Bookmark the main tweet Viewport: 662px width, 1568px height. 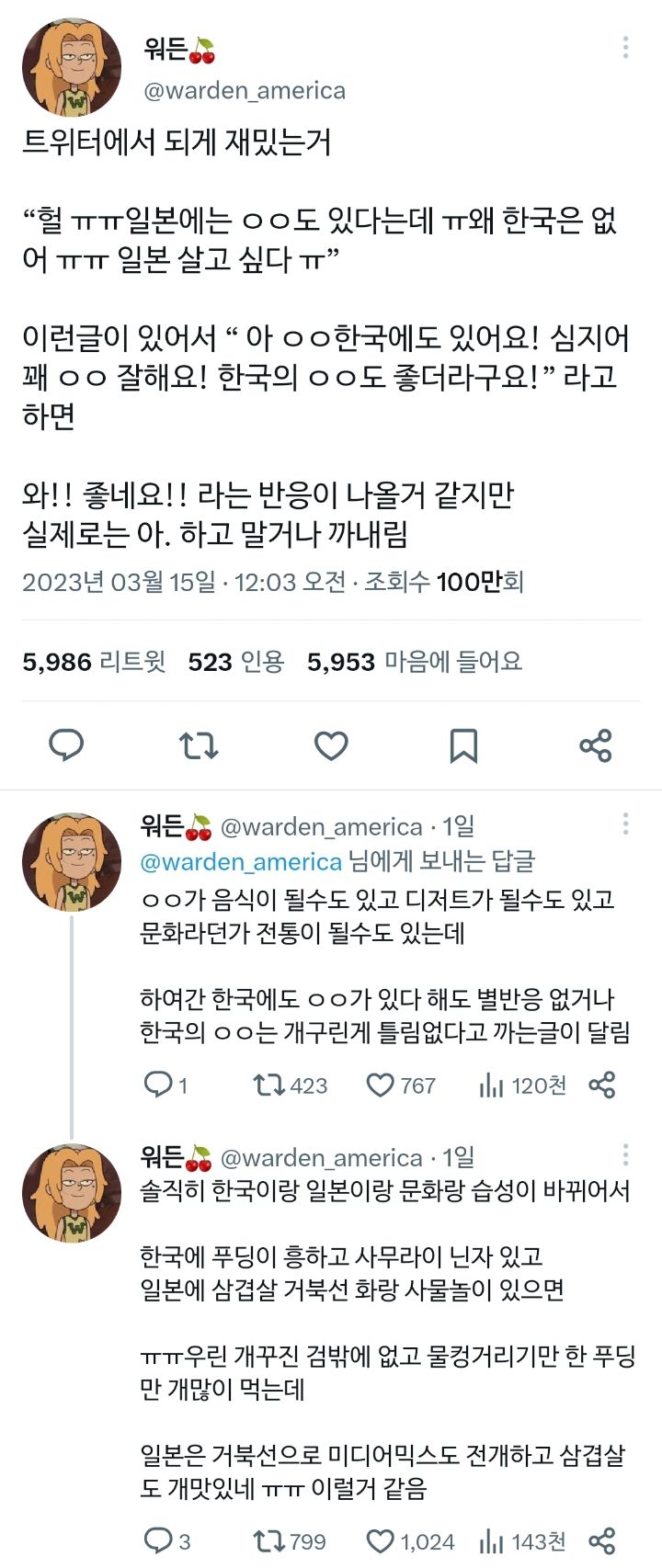[x=463, y=745]
